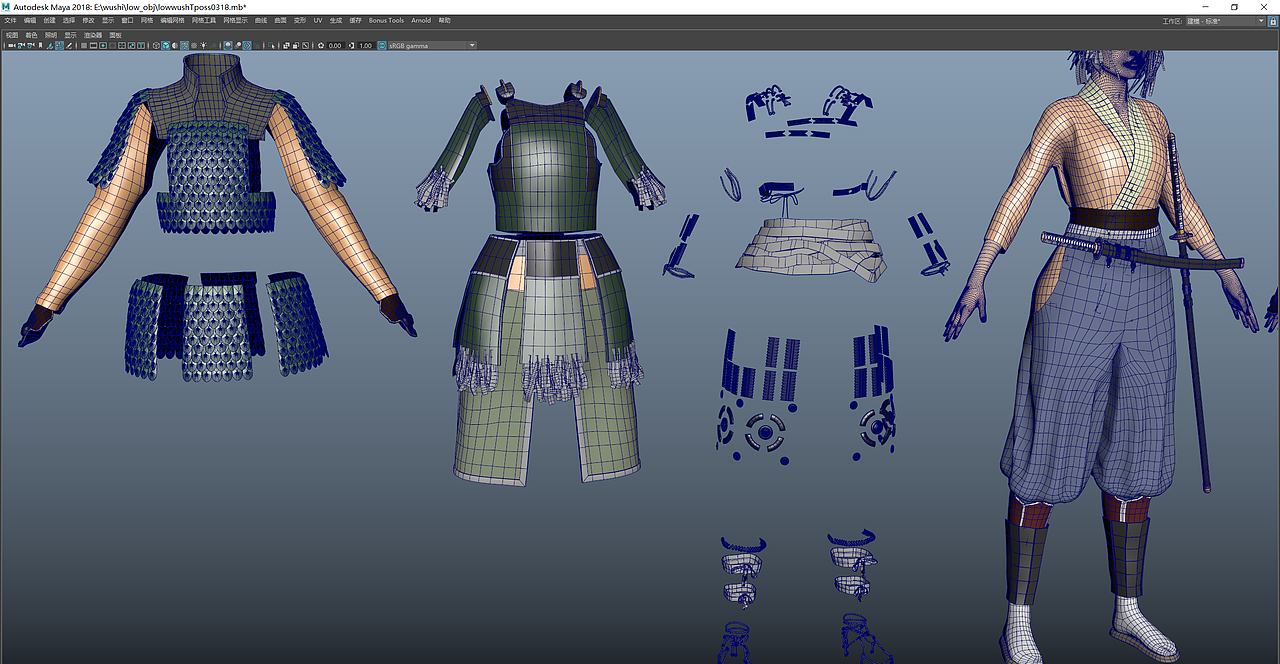1280x664 pixels.
Task: Toggle the Resolution Gate icon
Action: pos(103,45)
